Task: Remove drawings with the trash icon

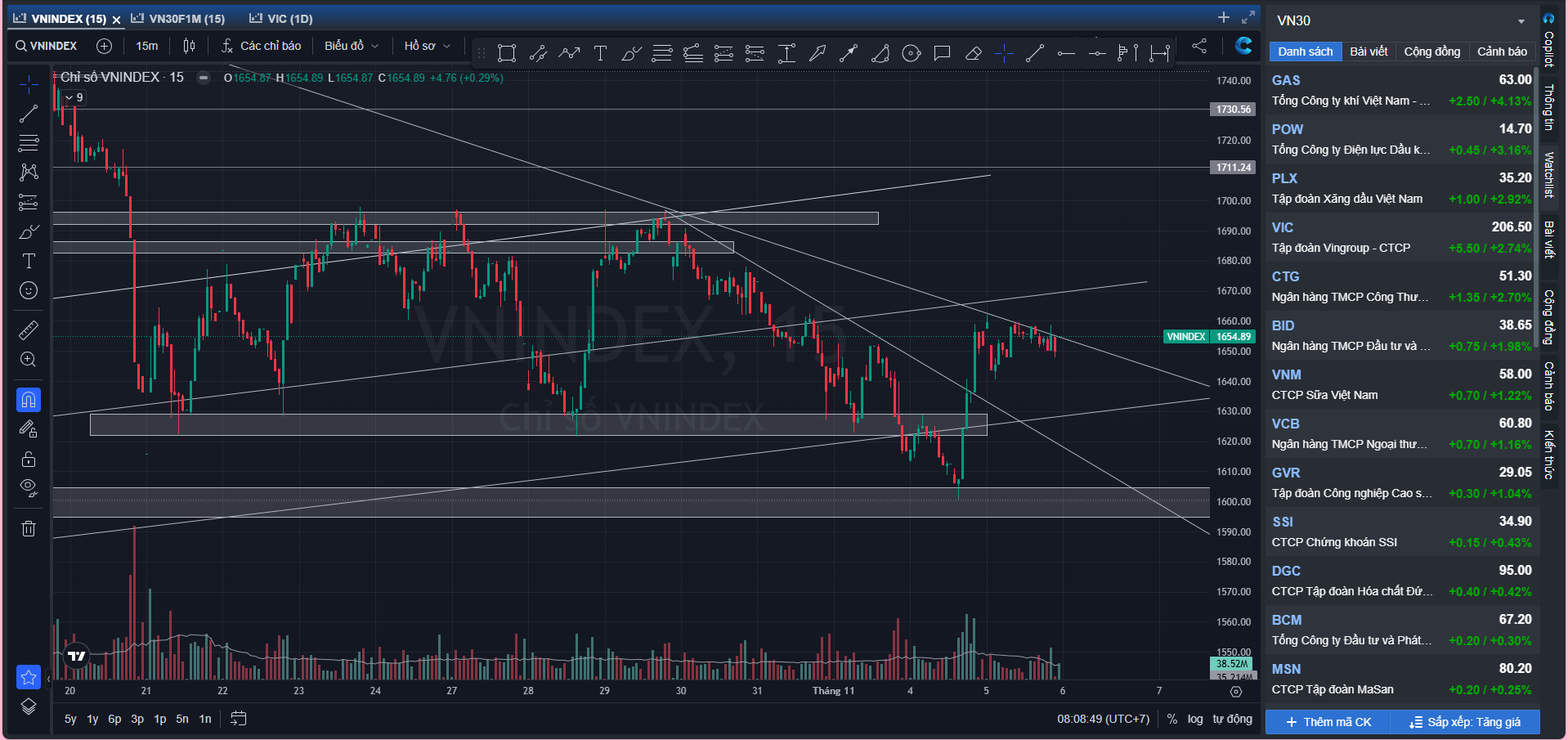Action: coord(29,528)
